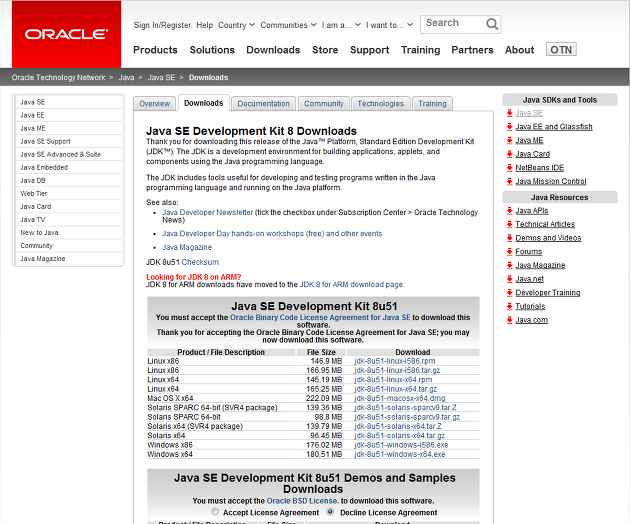Select Accept License Agreement radio button
Viewport: 630px width, 524px height.
click(x=215, y=512)
